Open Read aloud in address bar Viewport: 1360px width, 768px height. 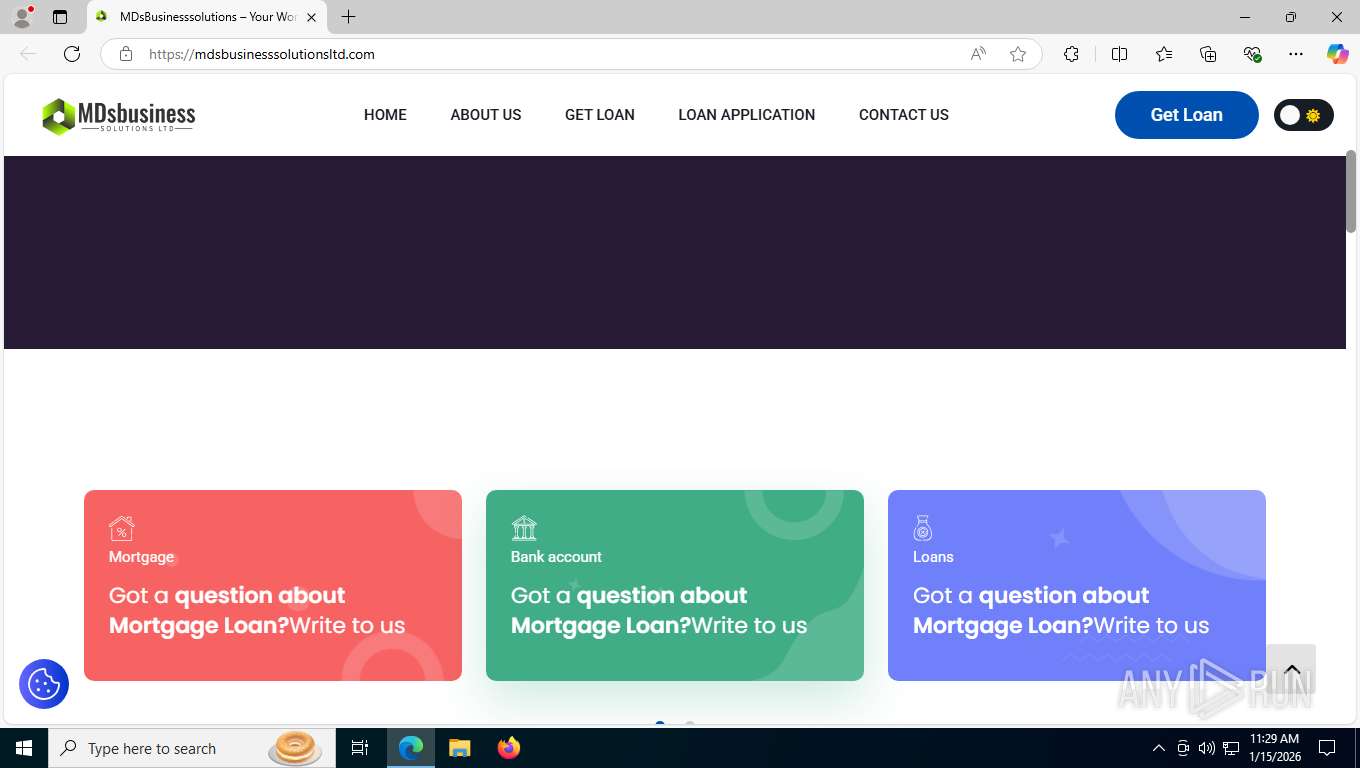coord(978,54)
